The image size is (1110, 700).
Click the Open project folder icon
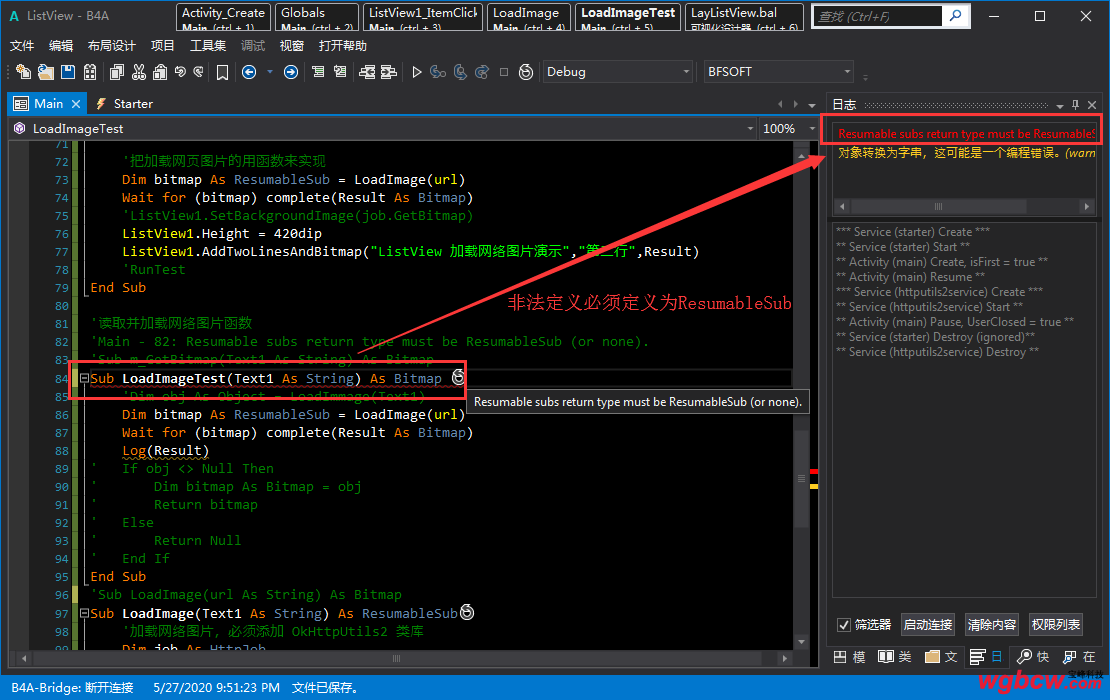tap(45, 71)
